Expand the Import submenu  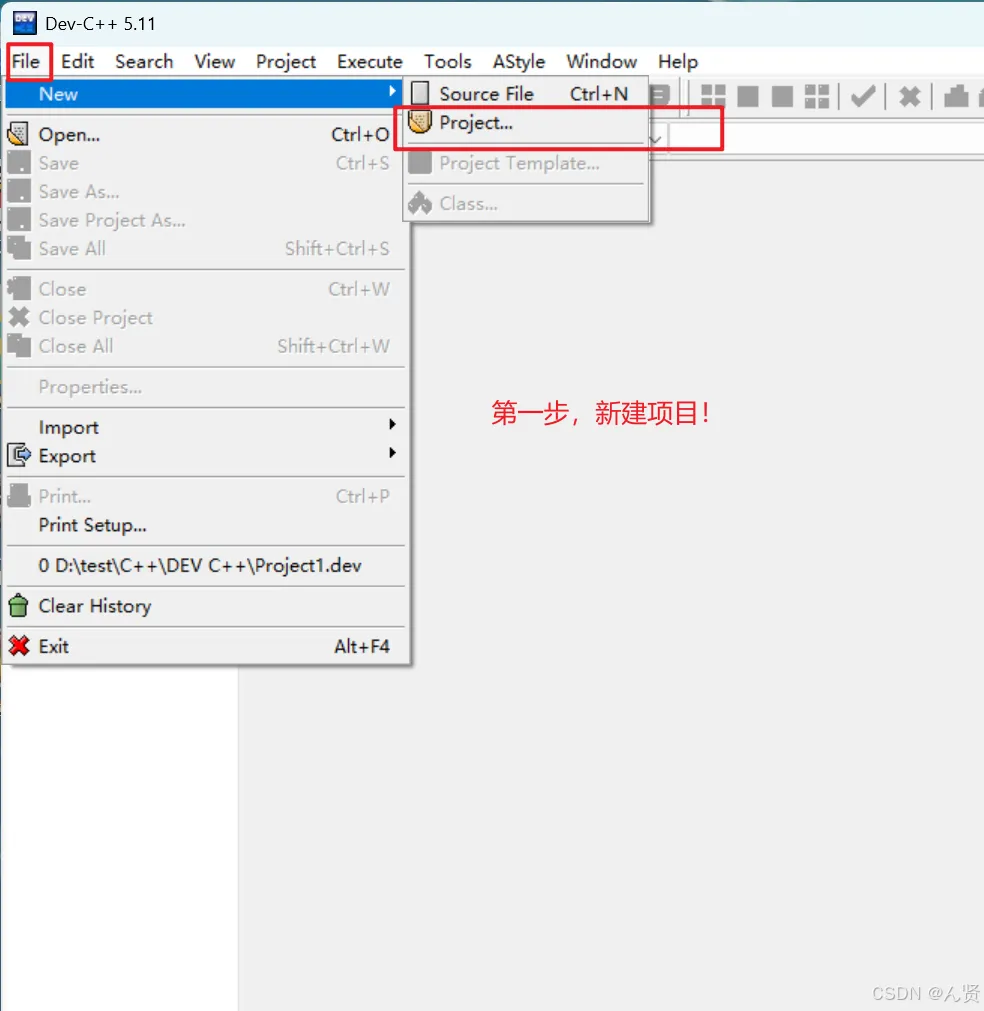[204, 427]
